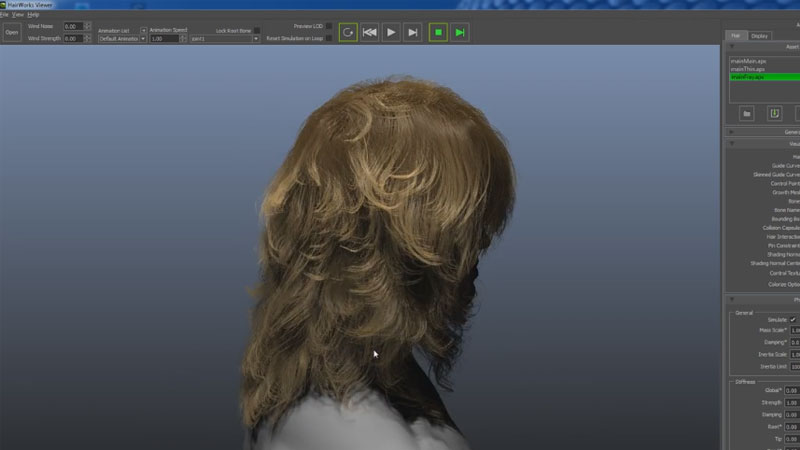Image resolution: width=800 pixels, height=450 pixels.
Task: Open the joint1 bone dropdown
Action: point(225,39)
